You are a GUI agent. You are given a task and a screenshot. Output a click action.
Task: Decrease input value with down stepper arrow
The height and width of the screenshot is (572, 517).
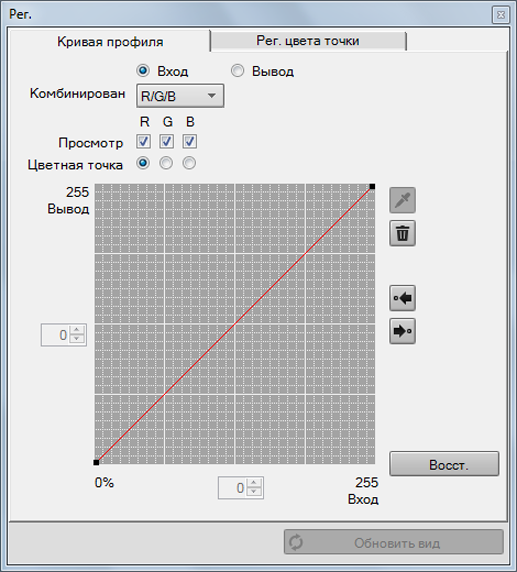coord(254,492)
